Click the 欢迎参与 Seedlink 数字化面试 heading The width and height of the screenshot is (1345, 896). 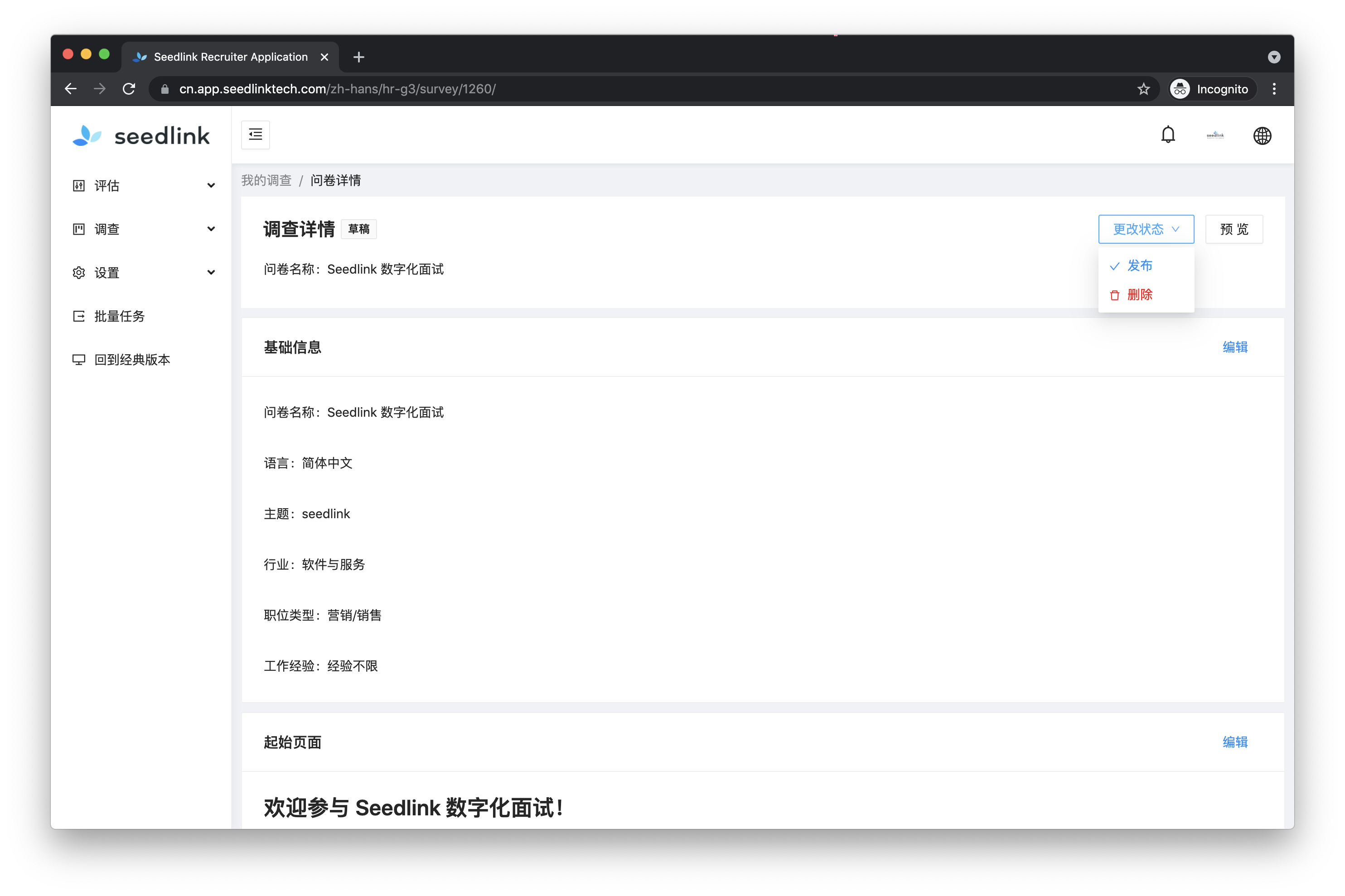click(x=414, y=807)
